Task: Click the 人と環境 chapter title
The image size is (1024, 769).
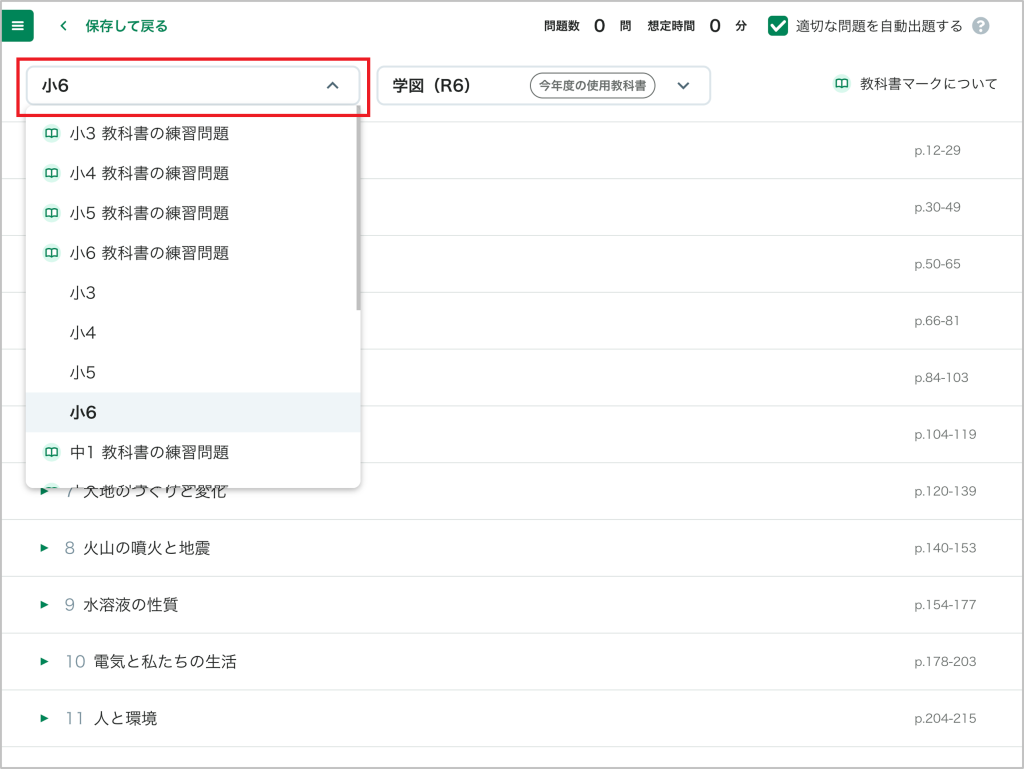Action: pyautogui.click(x=125, y=719)
